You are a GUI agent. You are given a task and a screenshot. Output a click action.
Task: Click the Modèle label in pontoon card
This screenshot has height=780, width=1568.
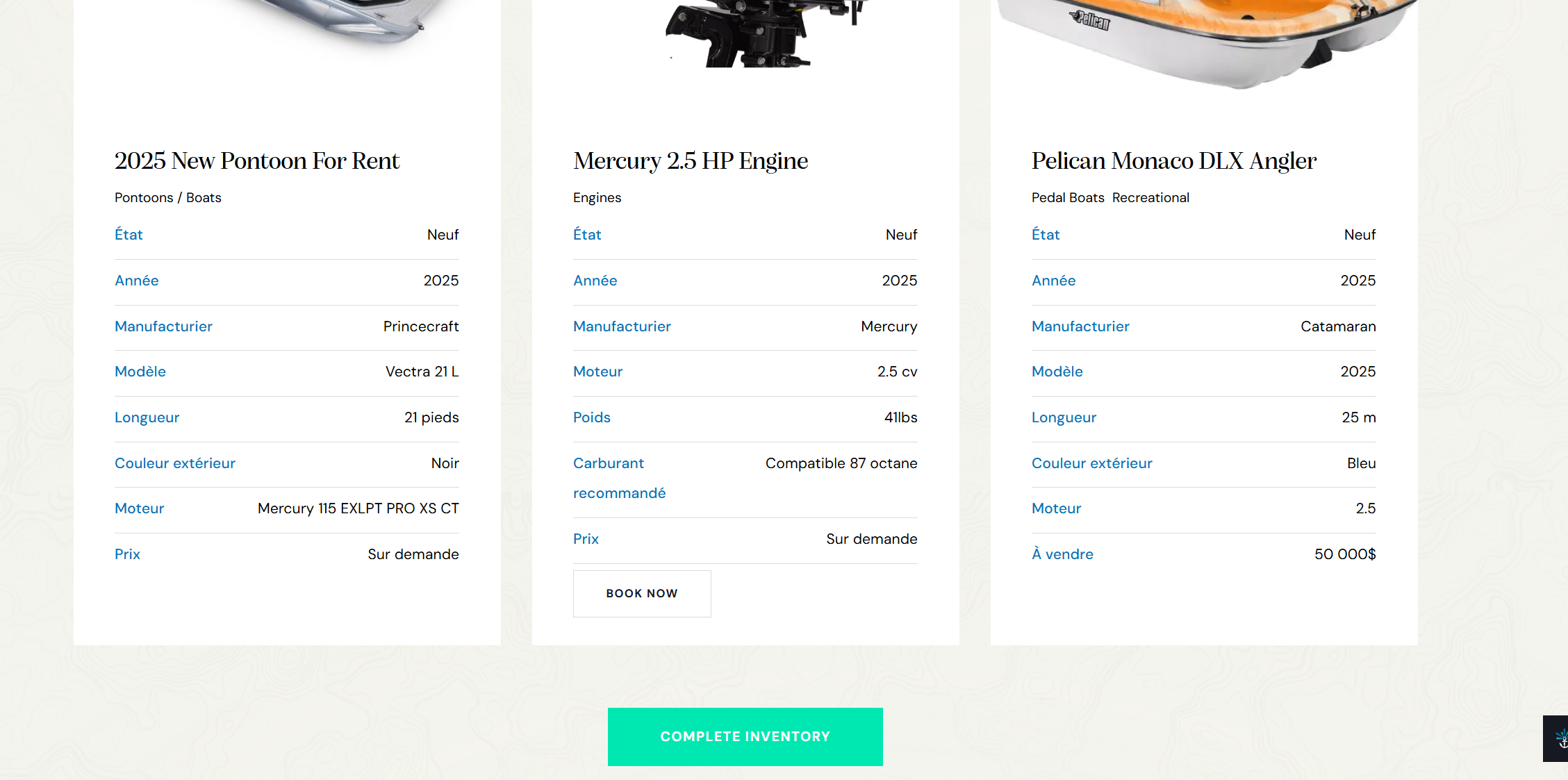pyautogui.click(x=140, y=372)
